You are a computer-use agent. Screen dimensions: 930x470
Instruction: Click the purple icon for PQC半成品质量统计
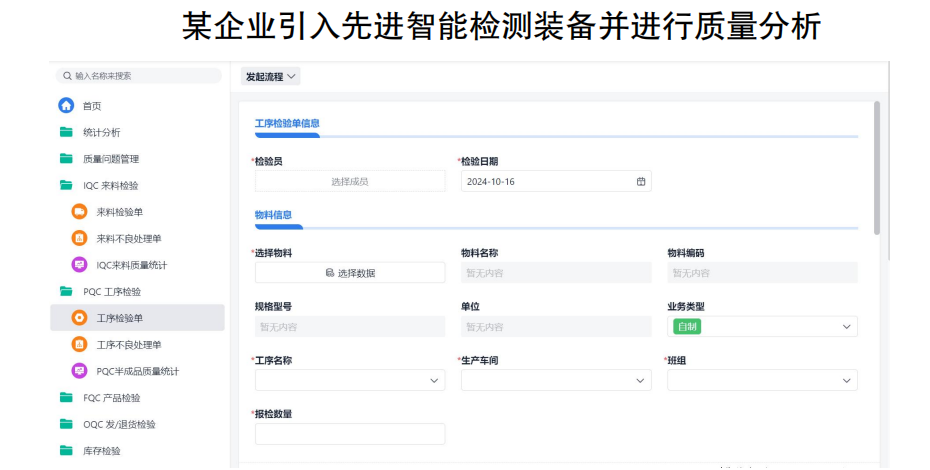coord(79,371)
